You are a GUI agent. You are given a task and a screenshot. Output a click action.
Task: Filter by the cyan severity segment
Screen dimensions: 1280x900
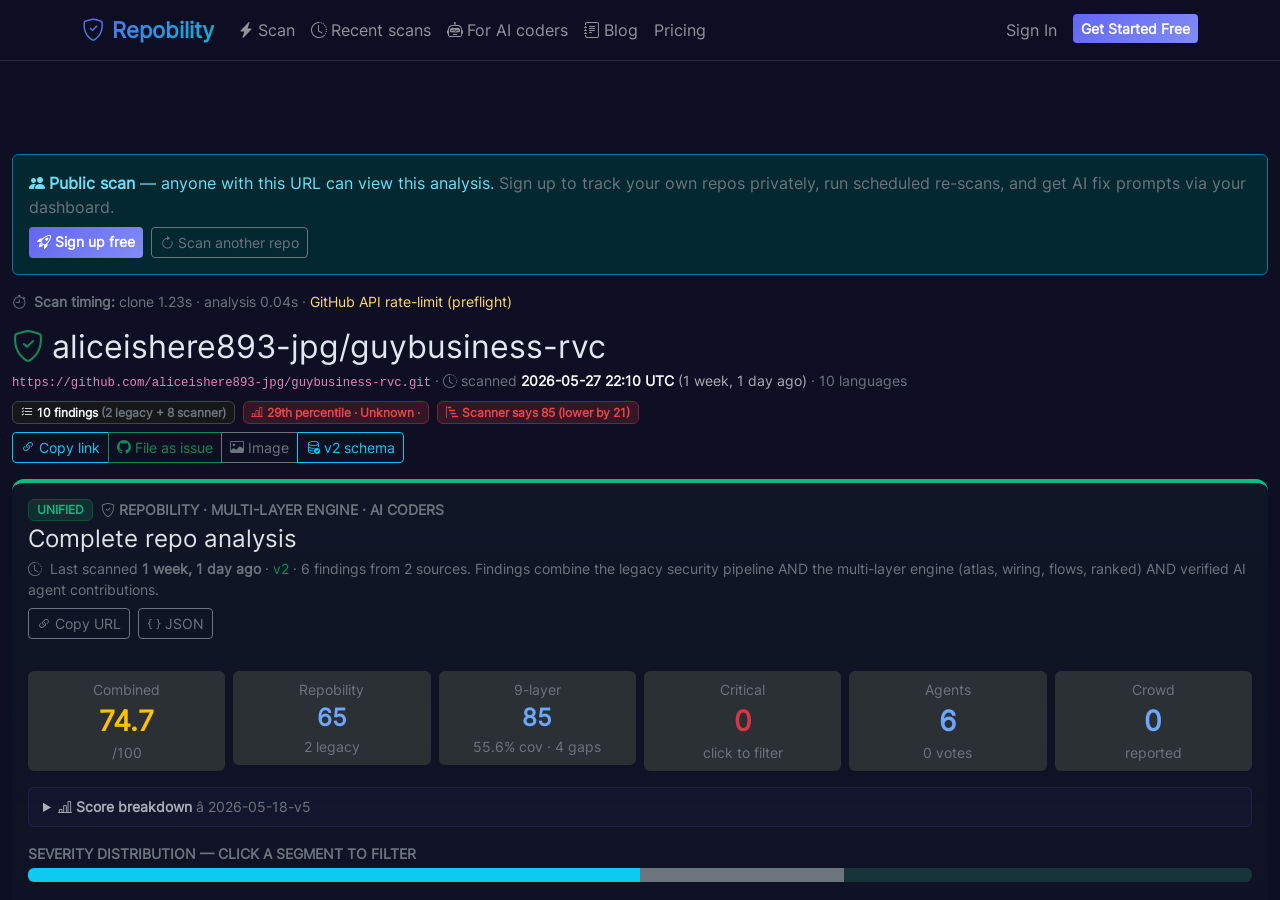[334, 875]
